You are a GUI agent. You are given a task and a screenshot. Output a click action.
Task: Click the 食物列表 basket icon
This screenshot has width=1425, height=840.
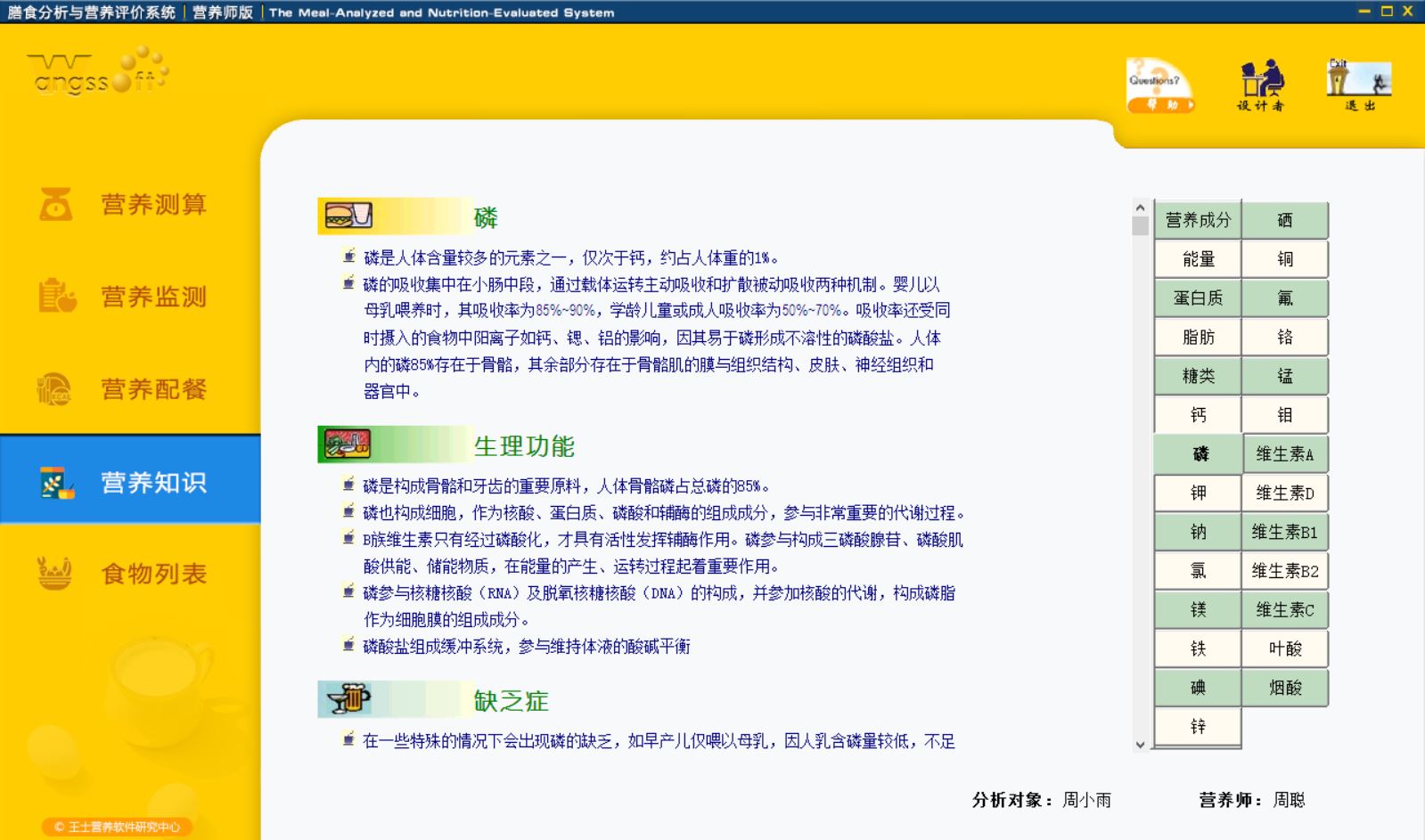tap(54, 574)
